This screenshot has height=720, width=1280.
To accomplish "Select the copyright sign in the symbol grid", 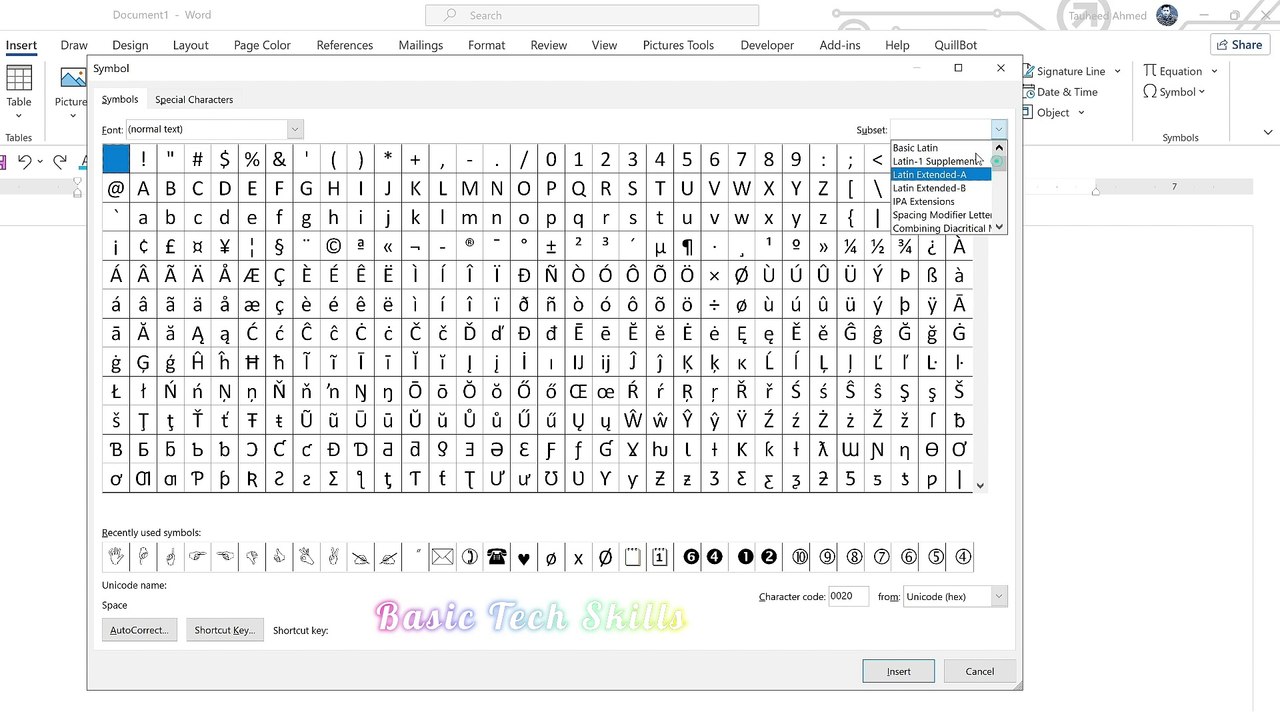I will (333, 246).
